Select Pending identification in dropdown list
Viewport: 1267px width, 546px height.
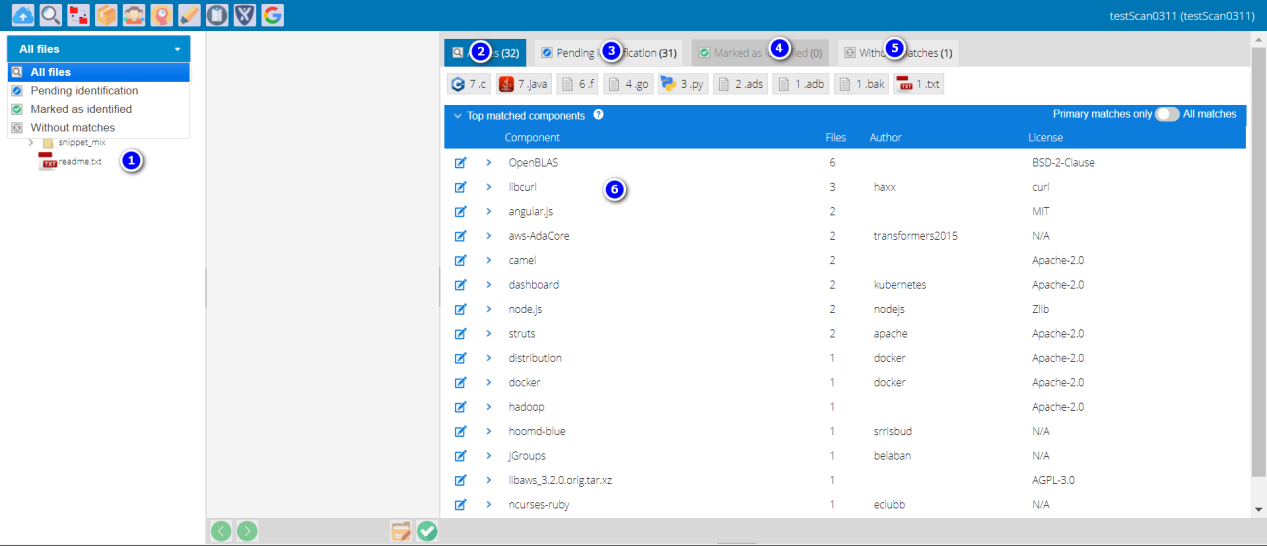click(98, 91)
